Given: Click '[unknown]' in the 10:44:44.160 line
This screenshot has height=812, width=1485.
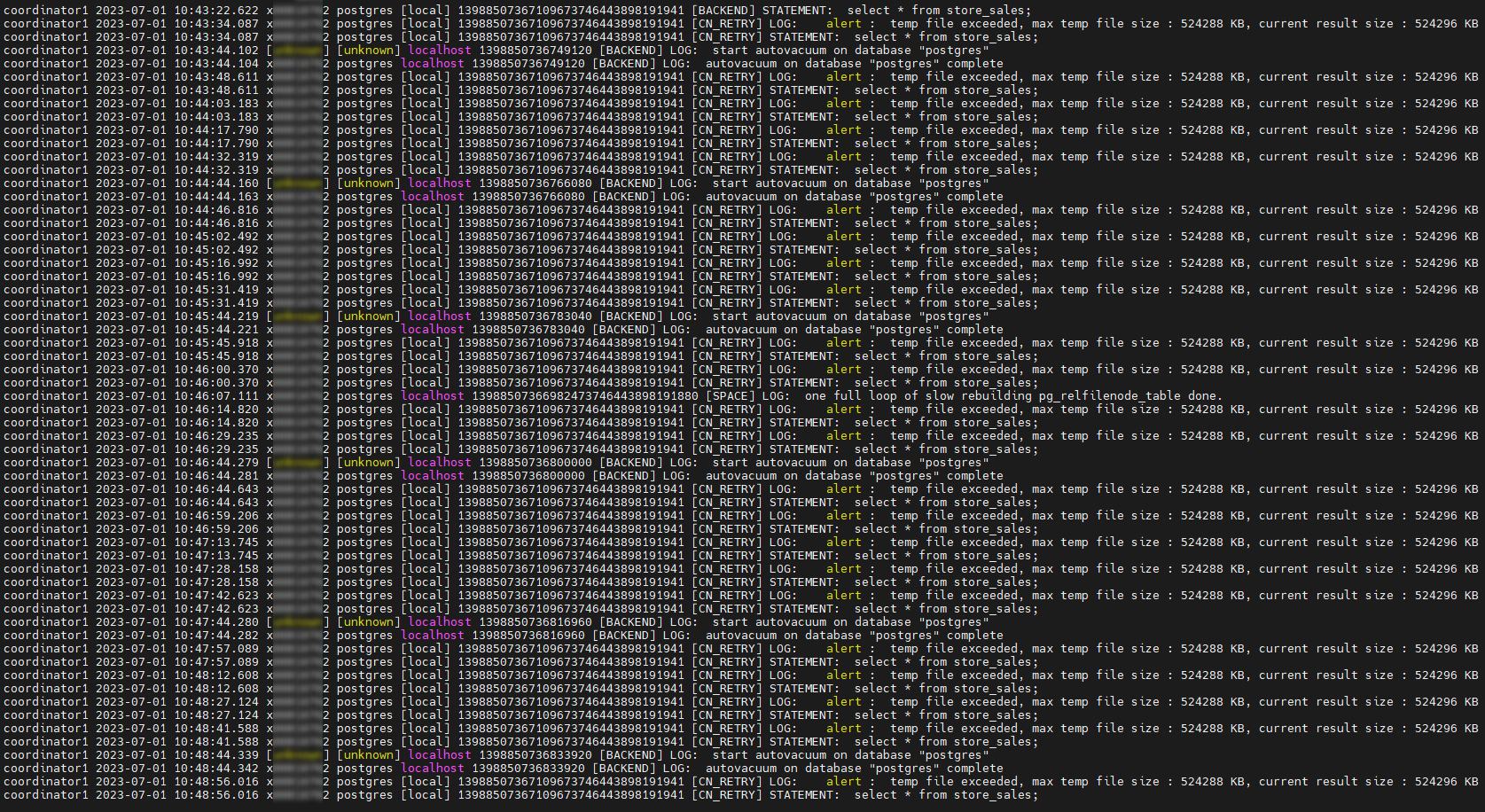Looking at the screenshot, I should 369,183.
